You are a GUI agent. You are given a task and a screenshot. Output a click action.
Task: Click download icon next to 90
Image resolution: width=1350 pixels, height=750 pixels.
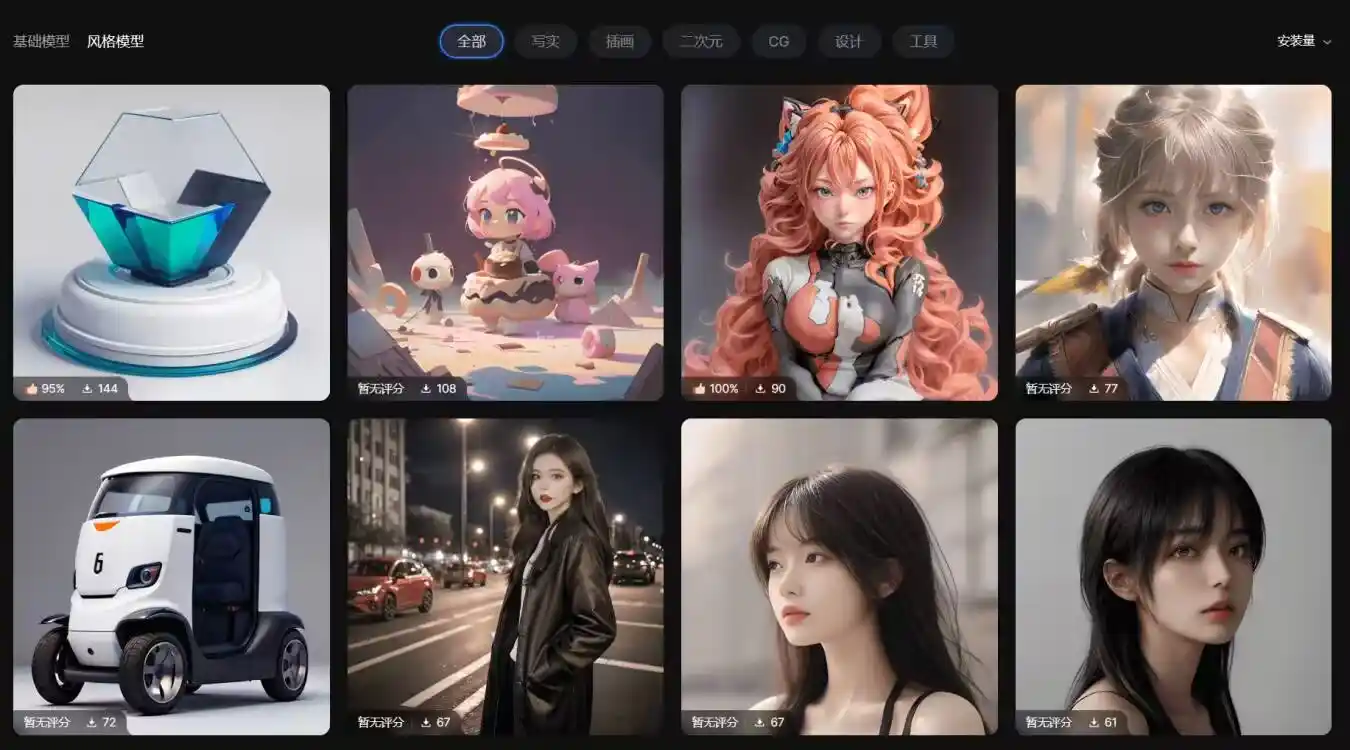point(760,388)
